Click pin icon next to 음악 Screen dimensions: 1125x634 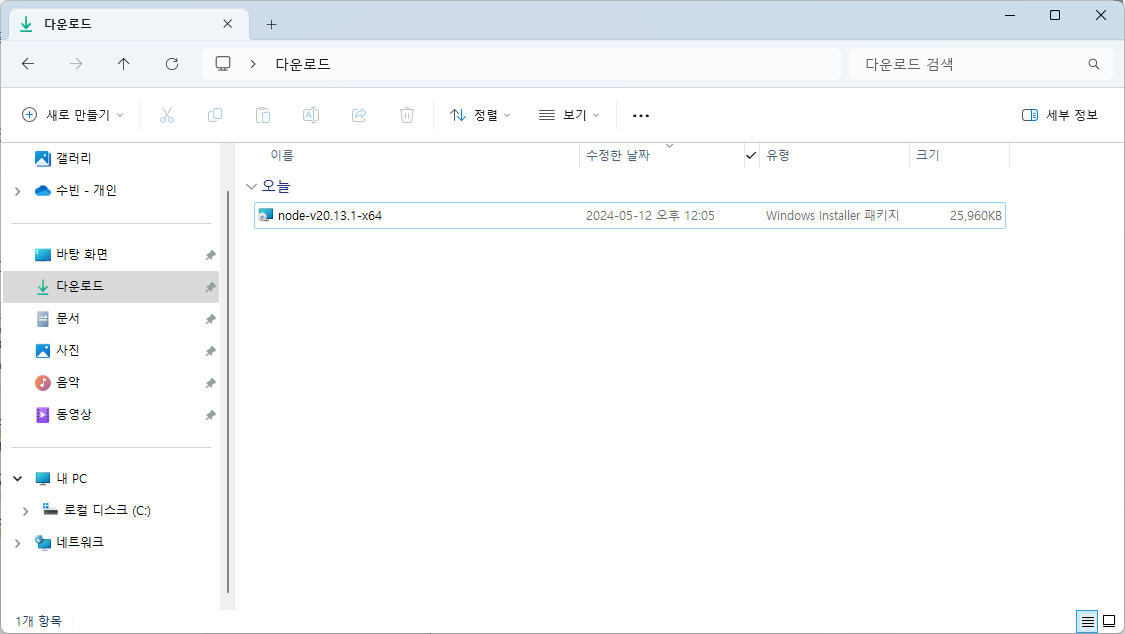pos(210,383)
